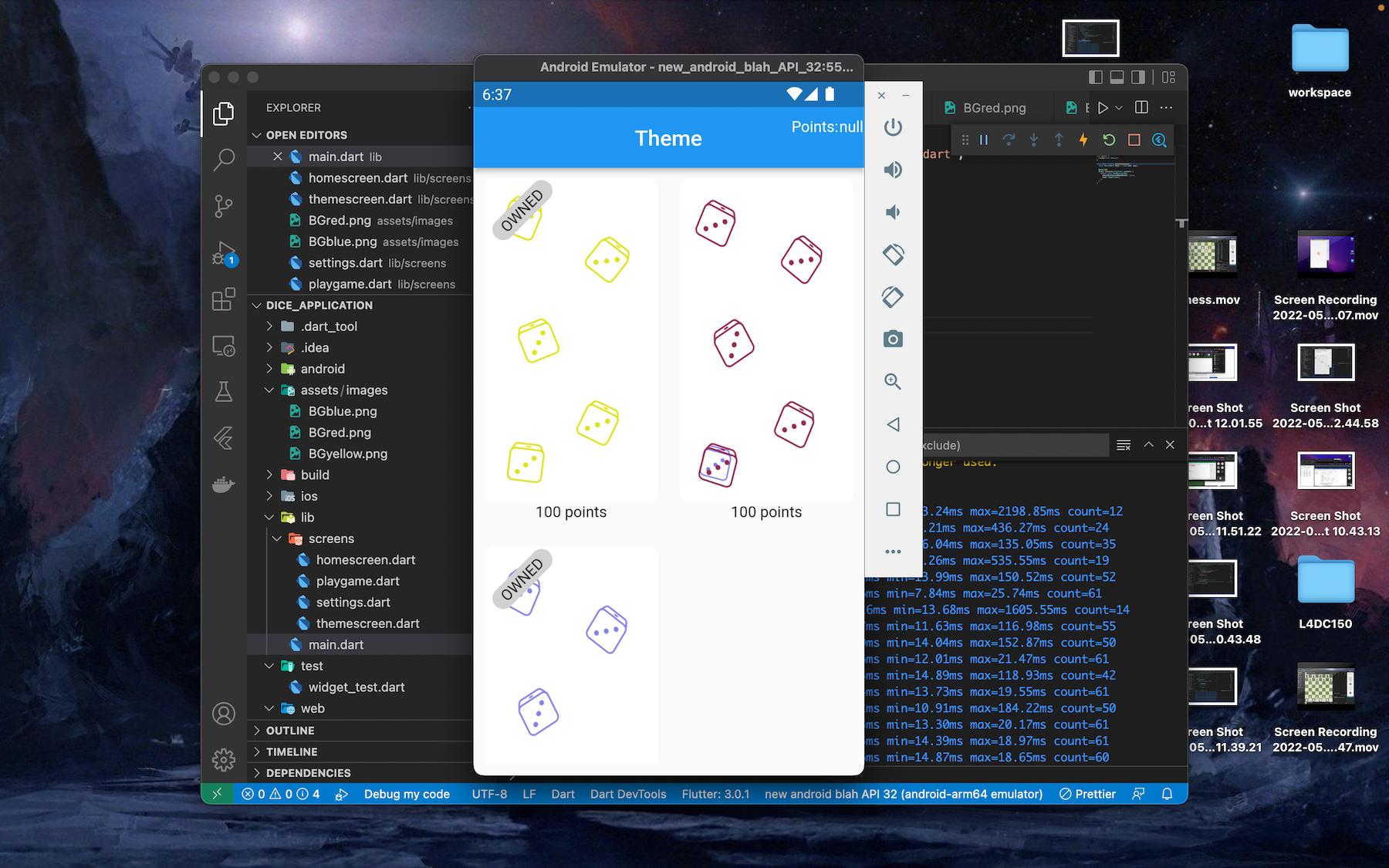
Task: Open the Docker view
Action: (x=224, y=485)
